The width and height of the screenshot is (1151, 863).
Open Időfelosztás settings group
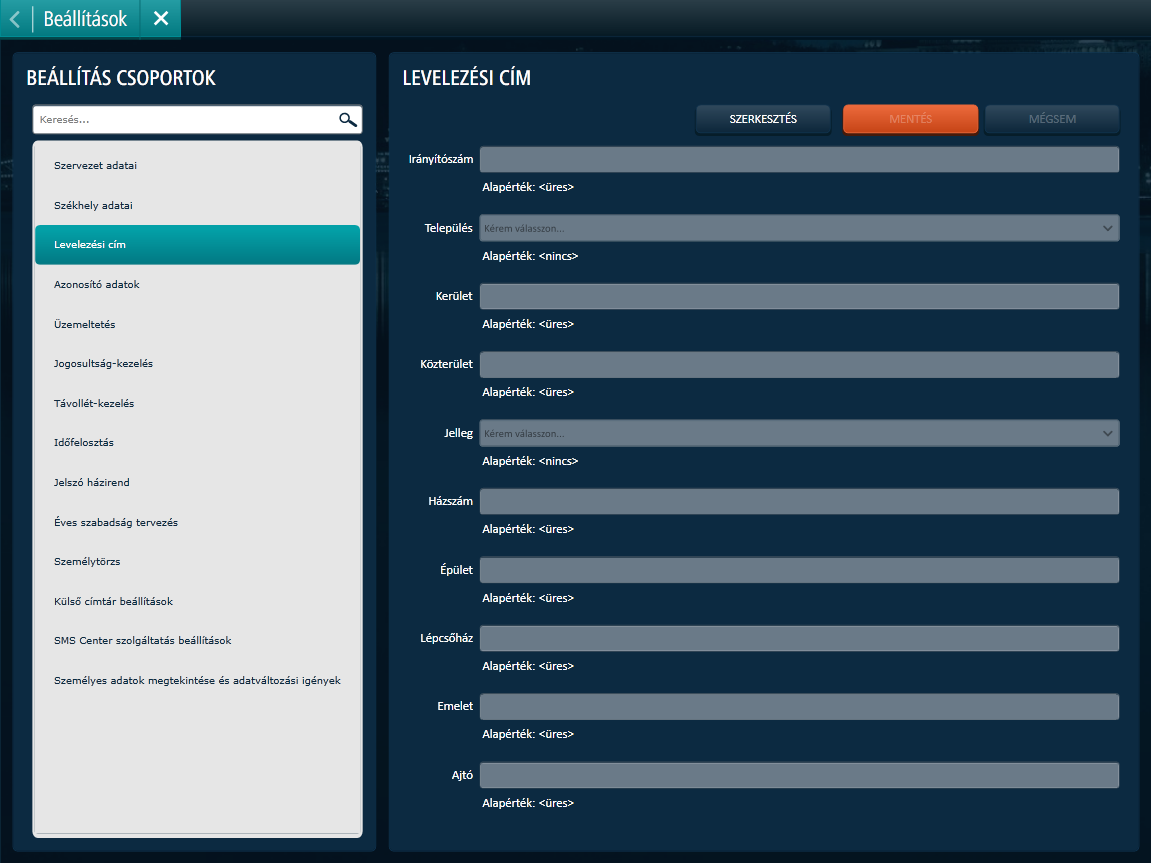point(197,443)
